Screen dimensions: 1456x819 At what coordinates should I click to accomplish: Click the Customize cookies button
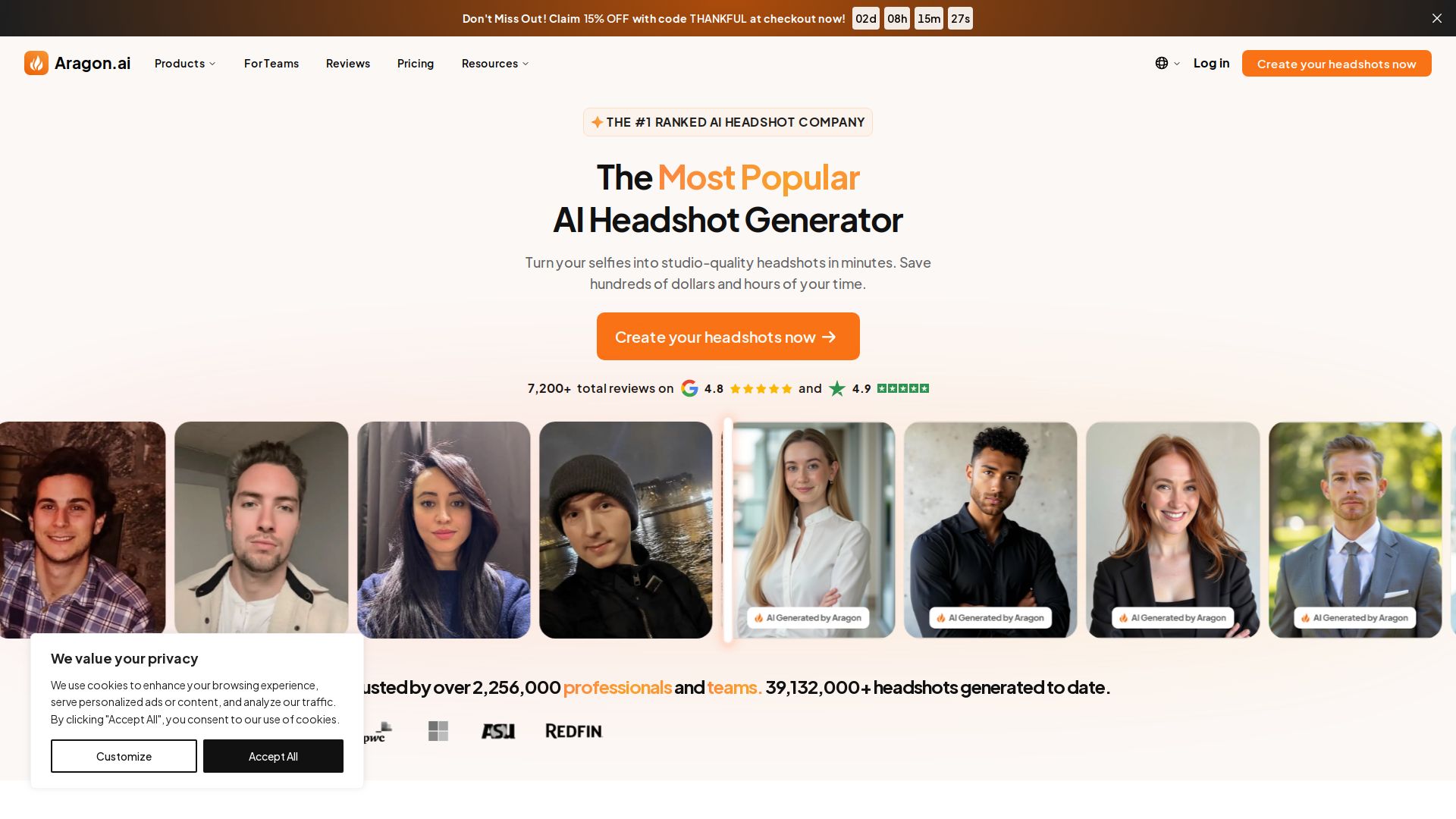pyautogui.click(x=124, y=756)
